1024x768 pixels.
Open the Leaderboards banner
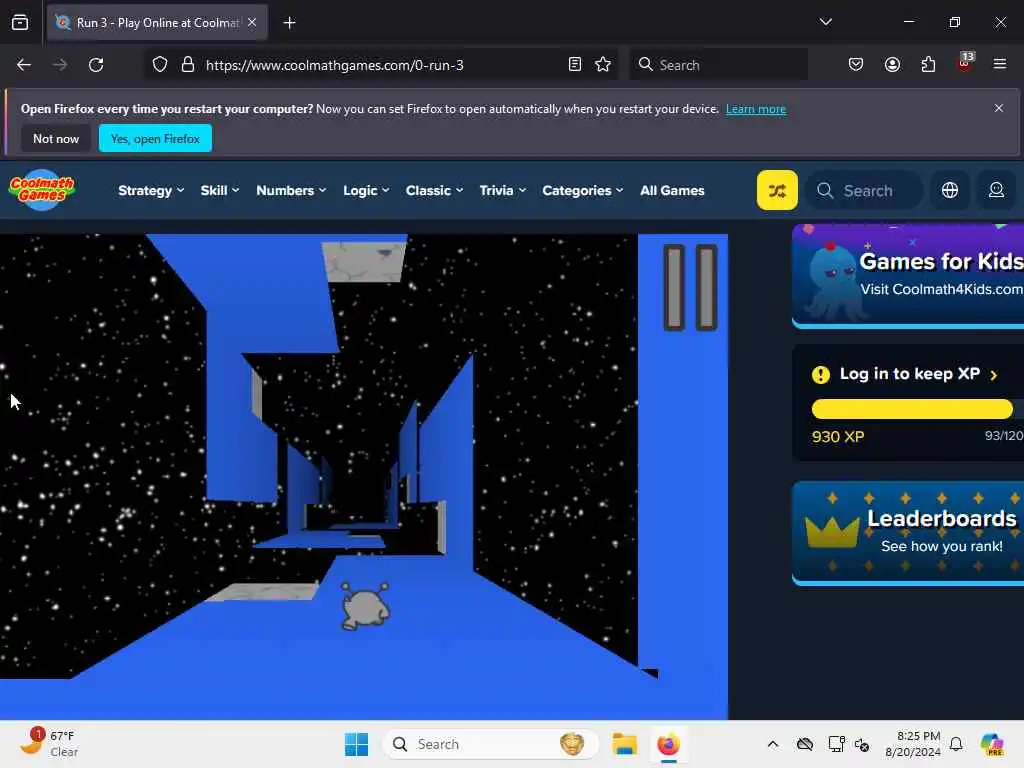pos(908,532)
